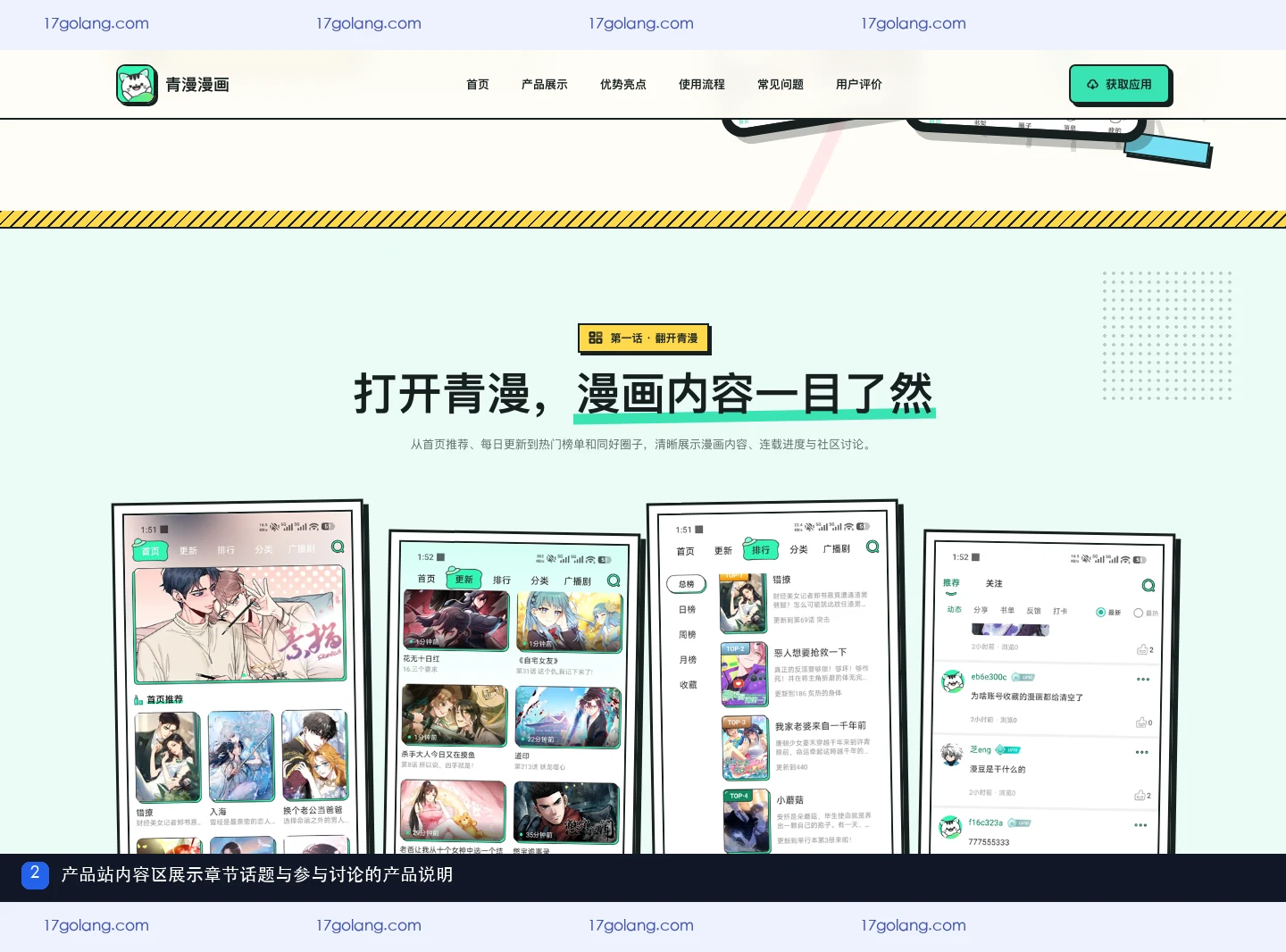Tap search icon beside 推荐 and 关注 tabs
The image size is (1286, 952).
pyautogui.click(x=1148, y=585)
